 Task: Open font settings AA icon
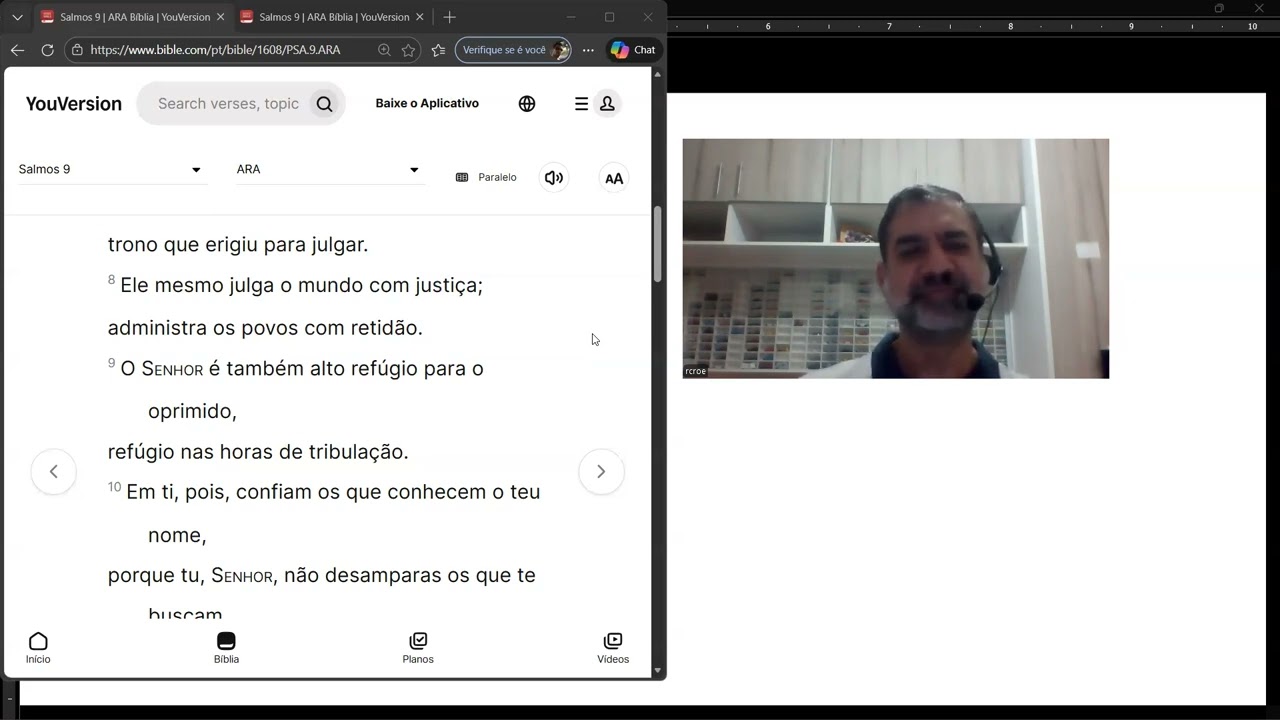coord(614,178)
